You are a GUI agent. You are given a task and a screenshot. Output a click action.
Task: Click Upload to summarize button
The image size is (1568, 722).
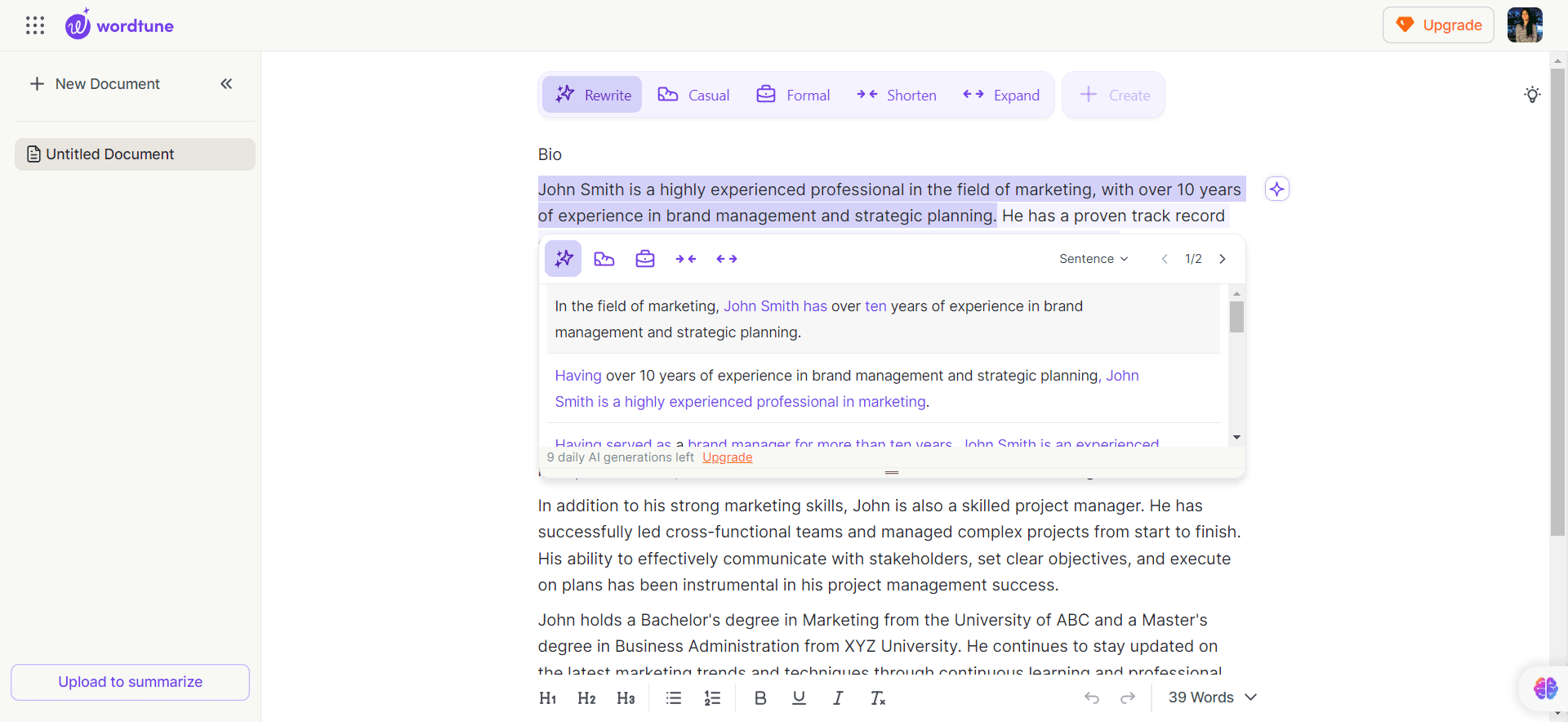(x=130, y=682)
